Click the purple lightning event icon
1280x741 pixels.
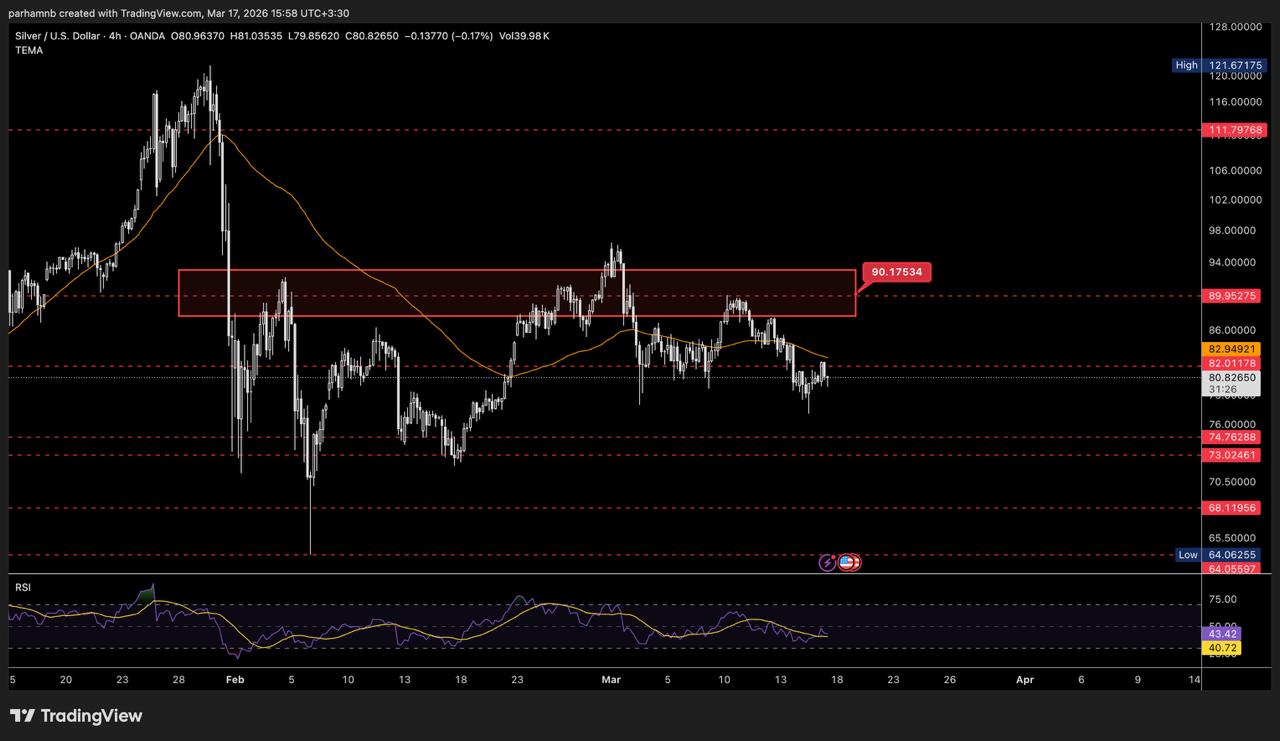[827, 563]
